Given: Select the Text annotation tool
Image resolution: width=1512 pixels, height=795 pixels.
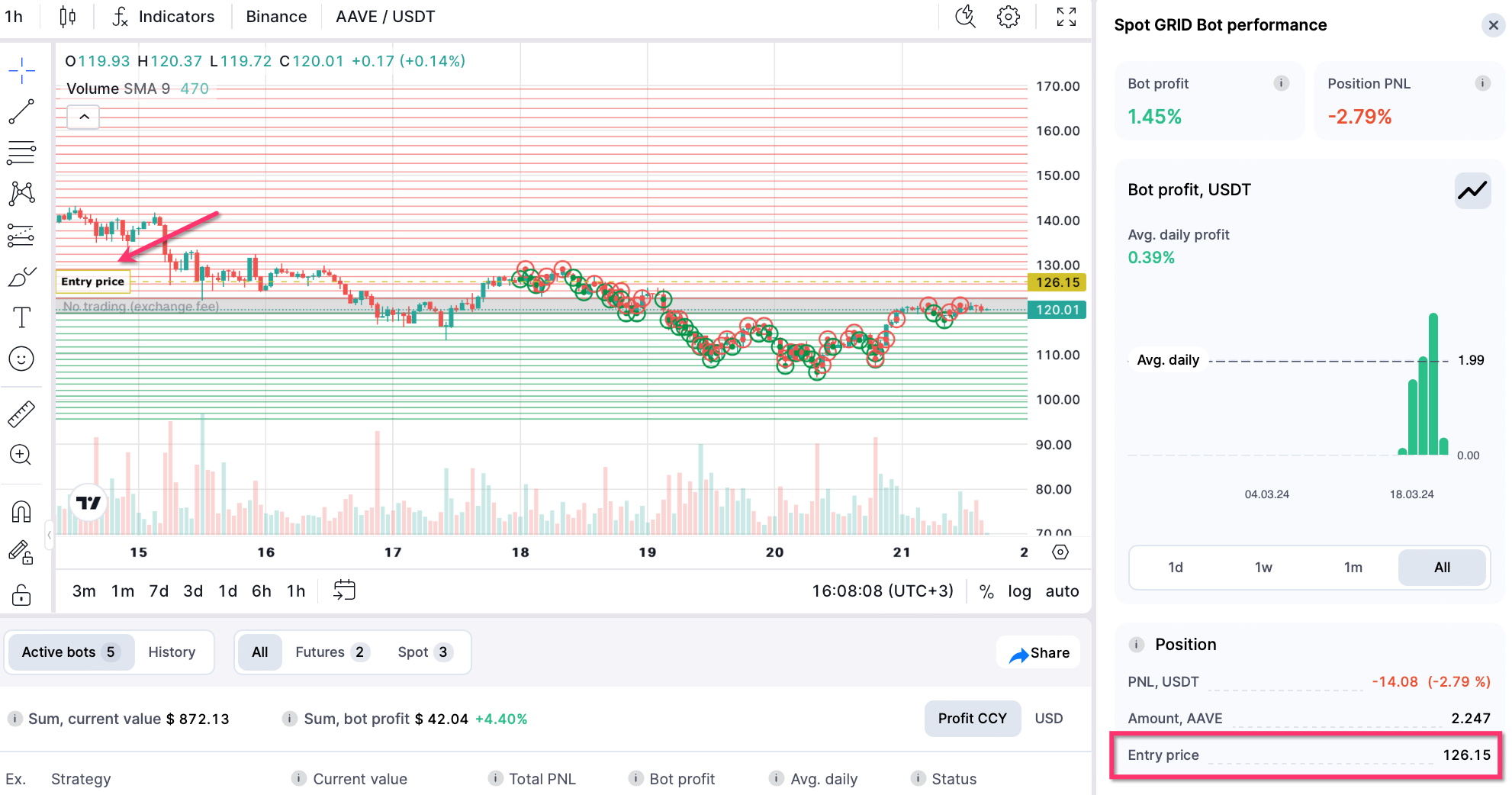Looking at the screenshot, I should point(21,317).
